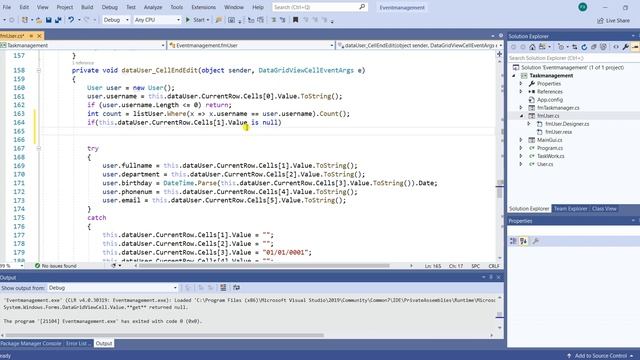Click Categorized view icon in Properties panel
Screen dimensions: 640x360
coord(513,241)
